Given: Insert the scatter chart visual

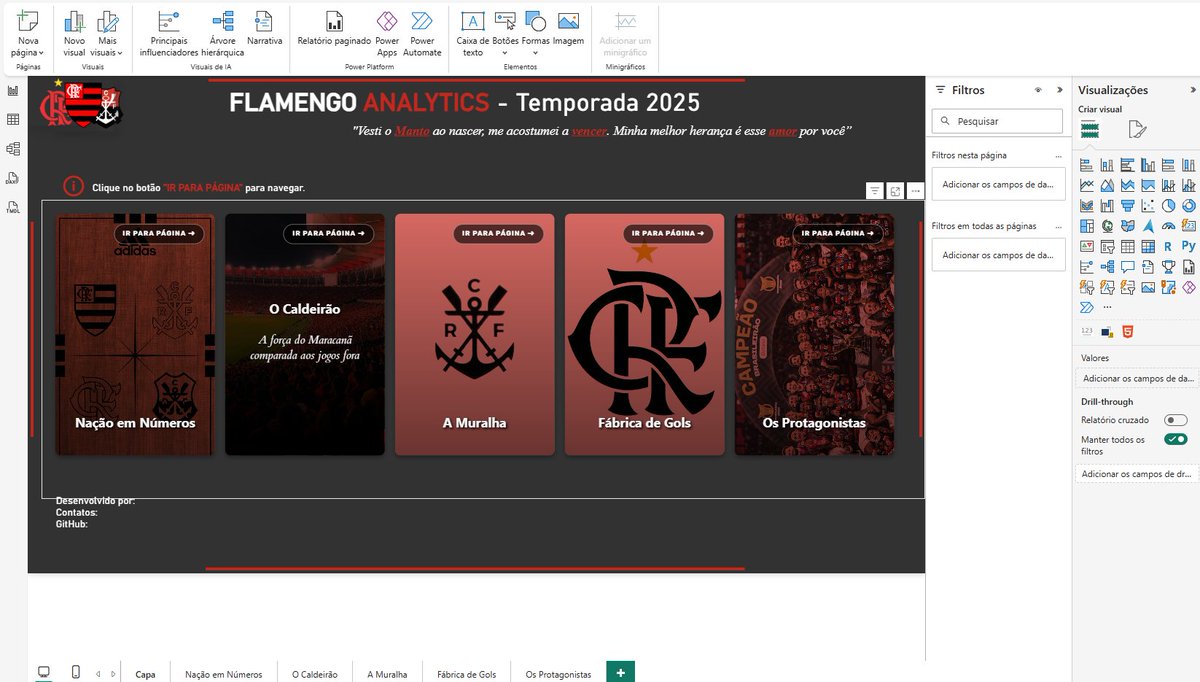Looking at the screenshot, I should [x=1148, y=205].
